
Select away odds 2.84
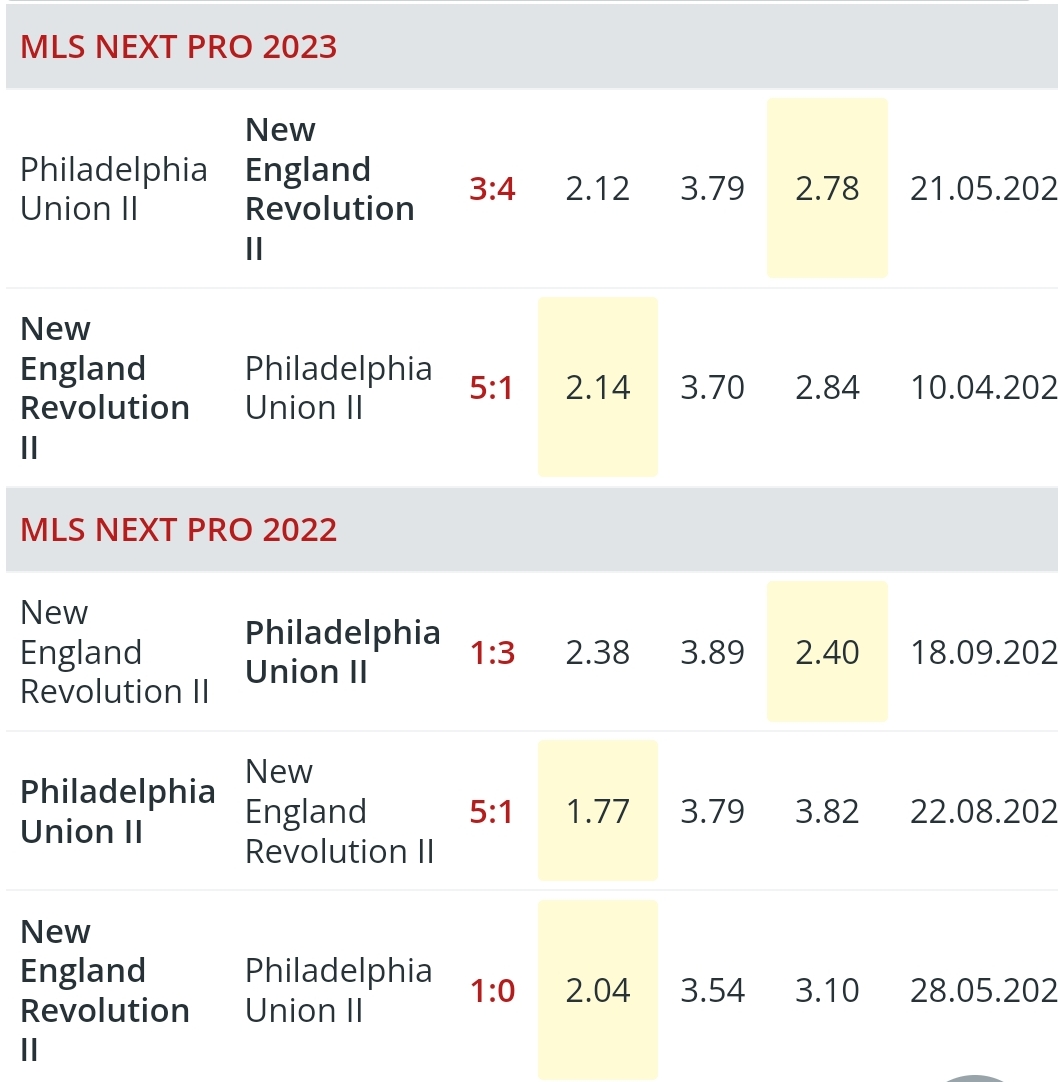coord(827,387)
